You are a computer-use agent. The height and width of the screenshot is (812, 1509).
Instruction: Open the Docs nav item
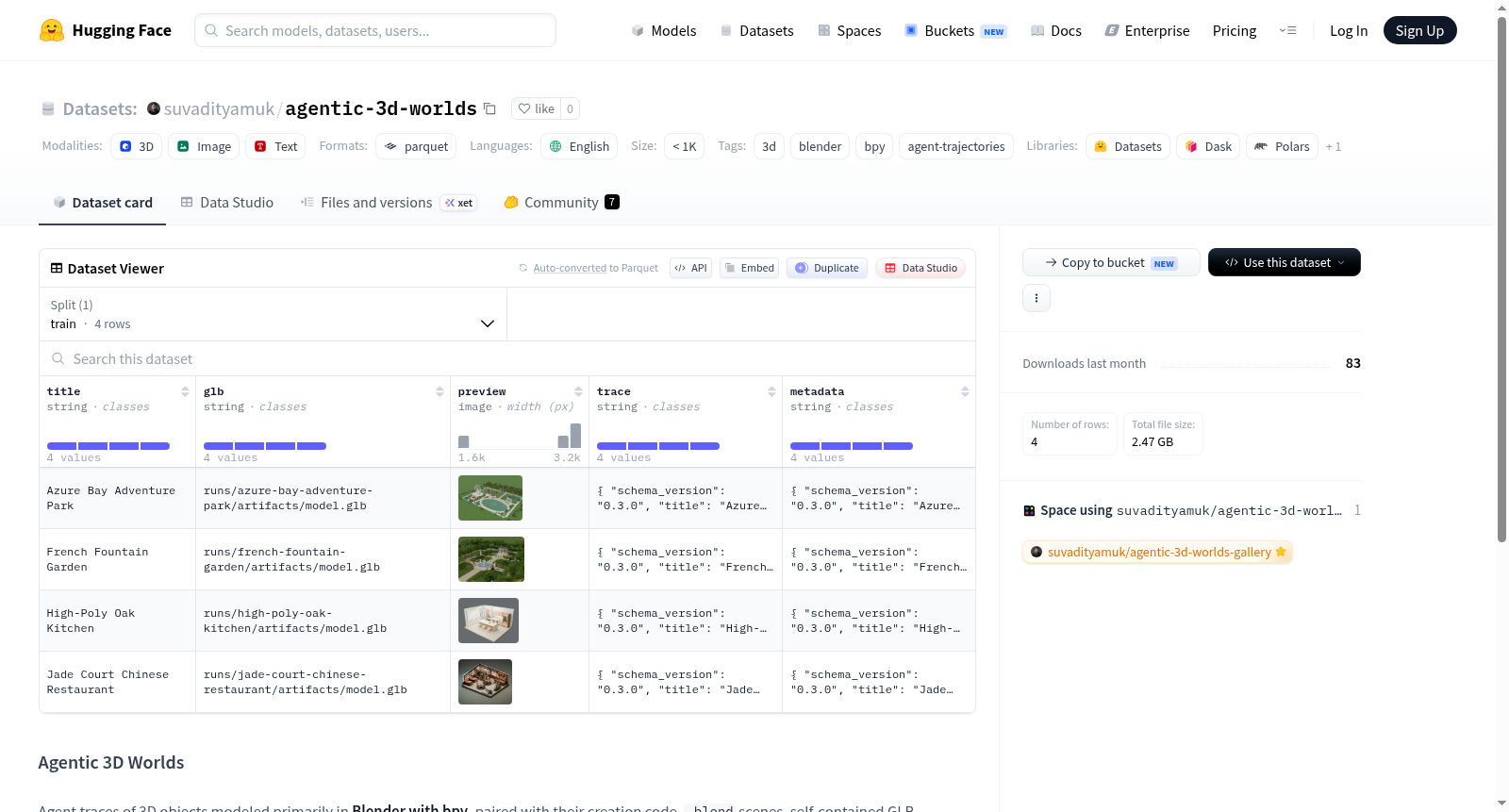coord(1055,30)
